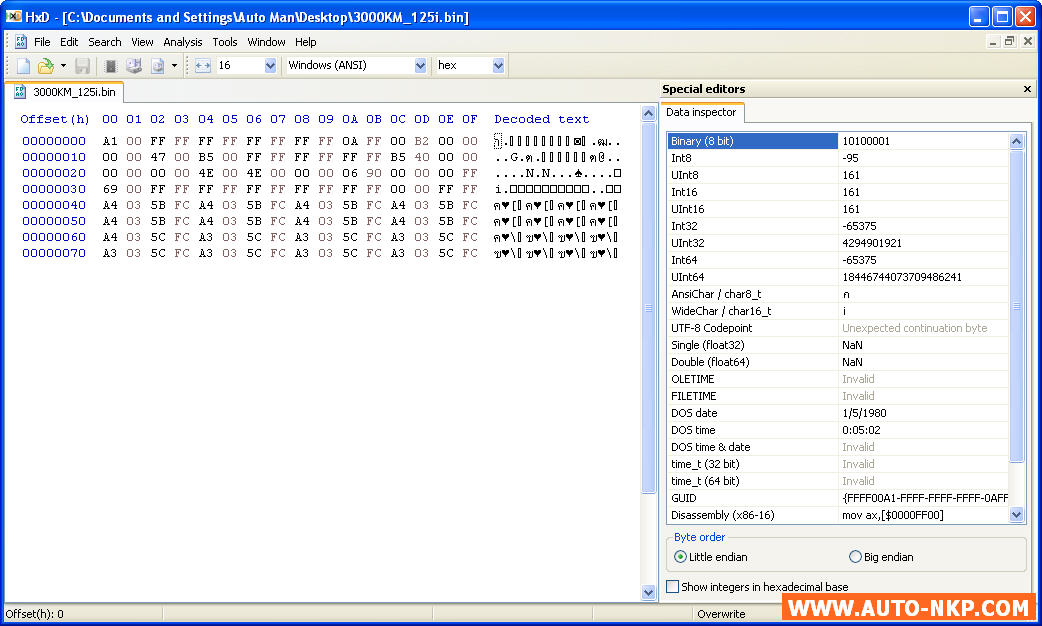Click the data inspector scroll up arrow

tap(1016, 141)
